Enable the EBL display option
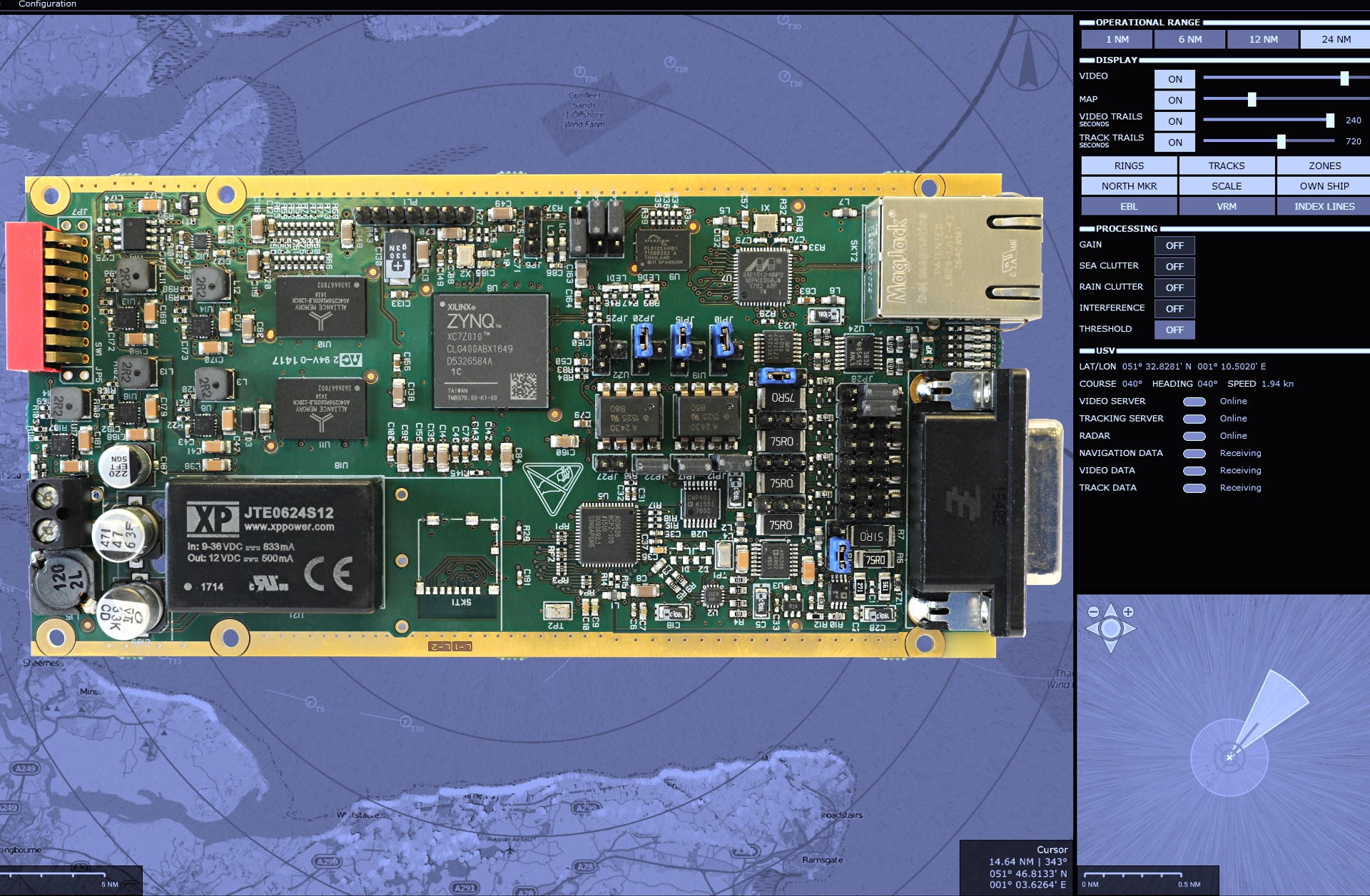 pos(1130,206)
